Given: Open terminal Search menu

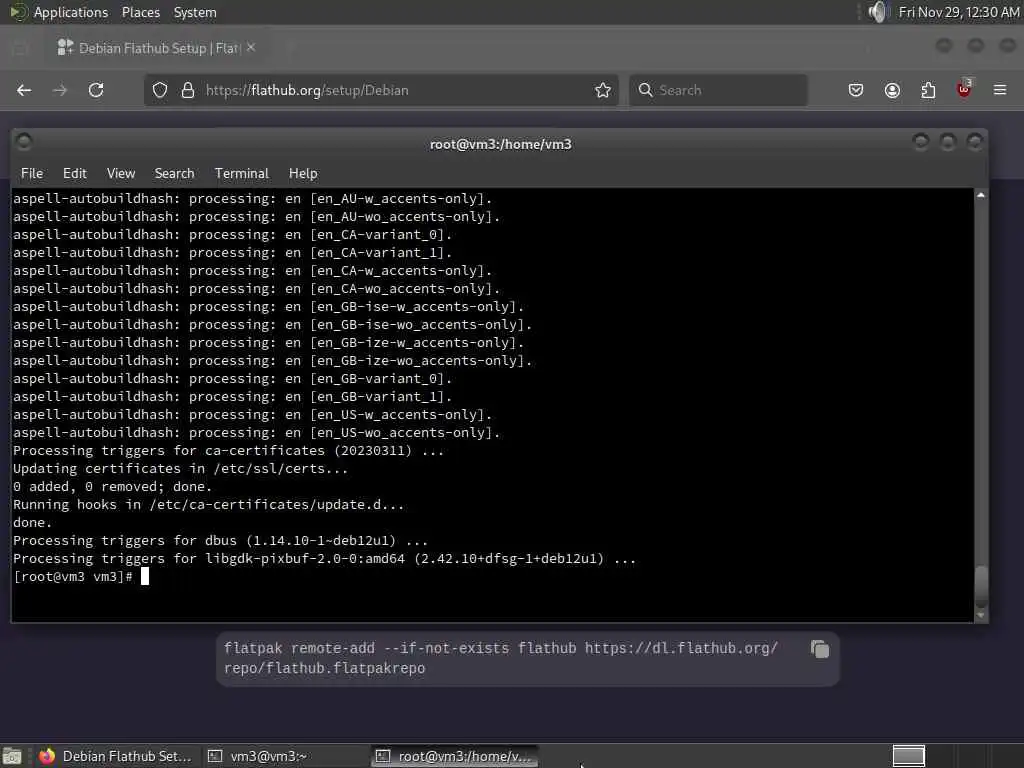Looking at the screenshot, I should pos(174,174).
